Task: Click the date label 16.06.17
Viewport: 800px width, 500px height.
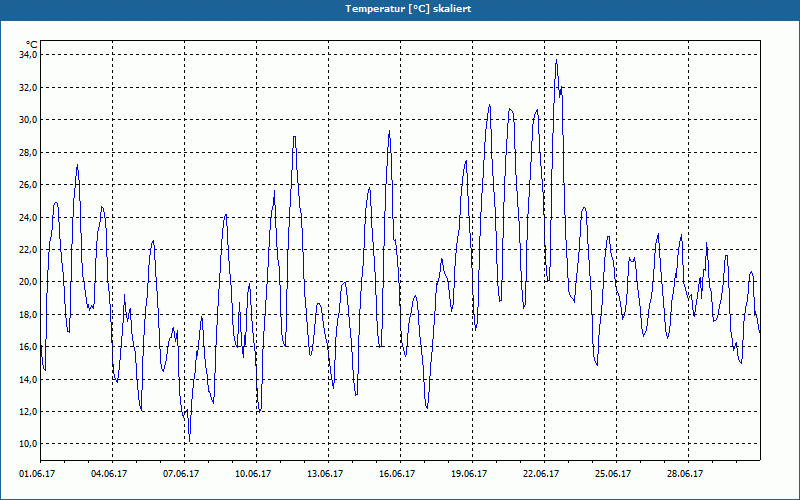Action: 397,474
